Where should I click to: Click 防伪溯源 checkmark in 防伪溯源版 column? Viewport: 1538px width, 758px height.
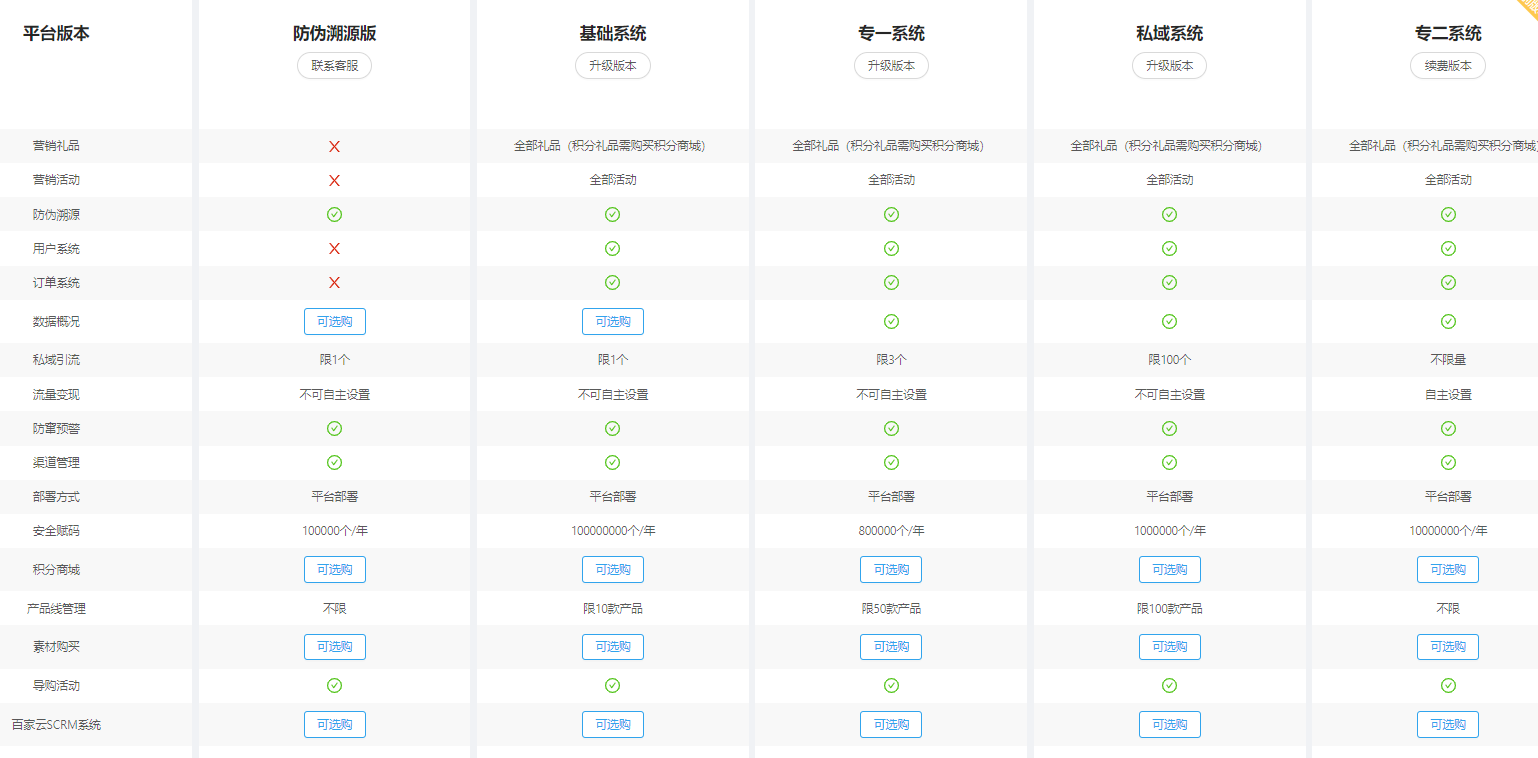click(x=335, y=214)
